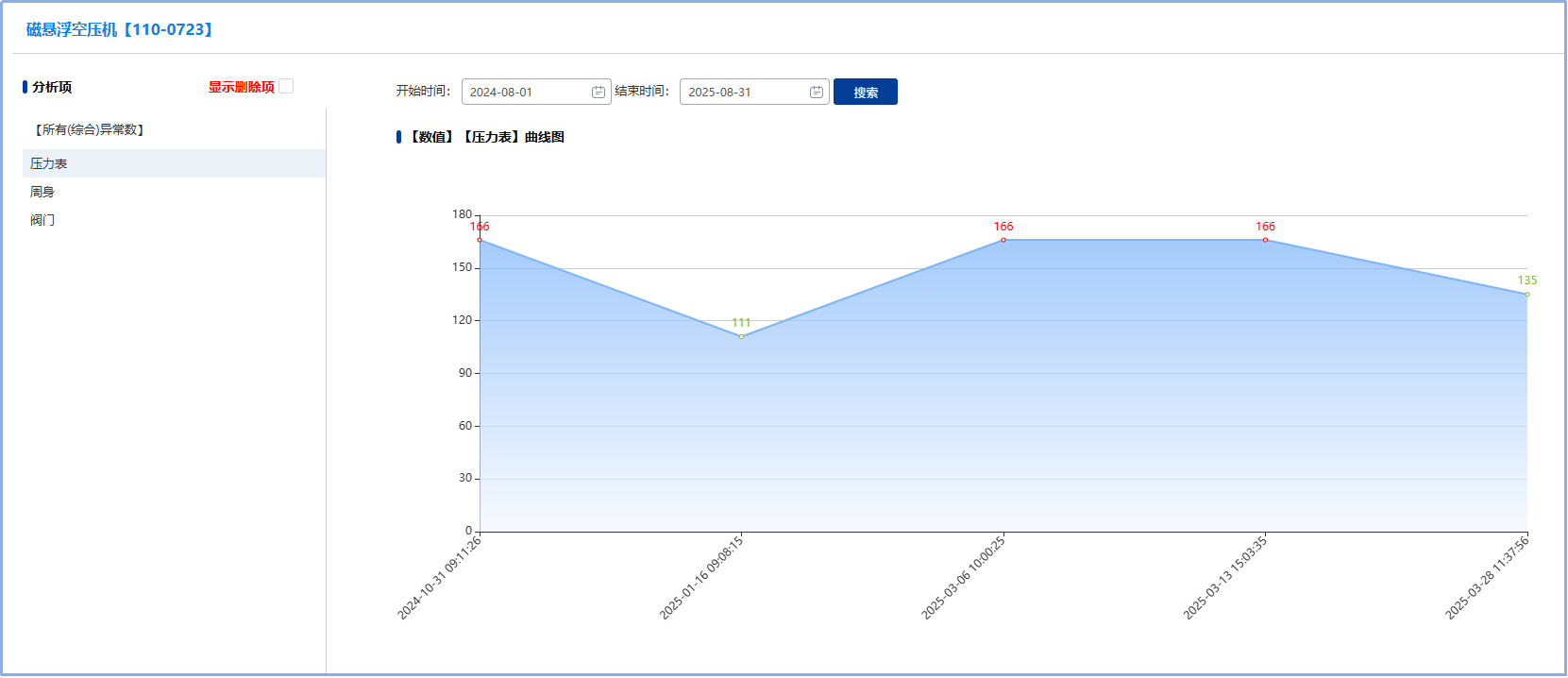Open 【所有(综合)异常数】 item
Screen dimensions: 1568x678
pyautogui.click(x=89, y=129)
